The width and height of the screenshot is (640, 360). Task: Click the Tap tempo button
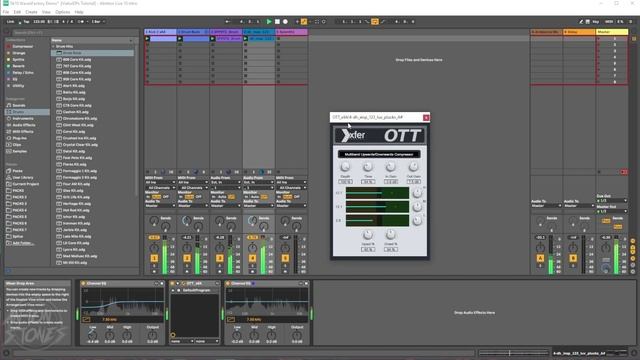(26, 22)
